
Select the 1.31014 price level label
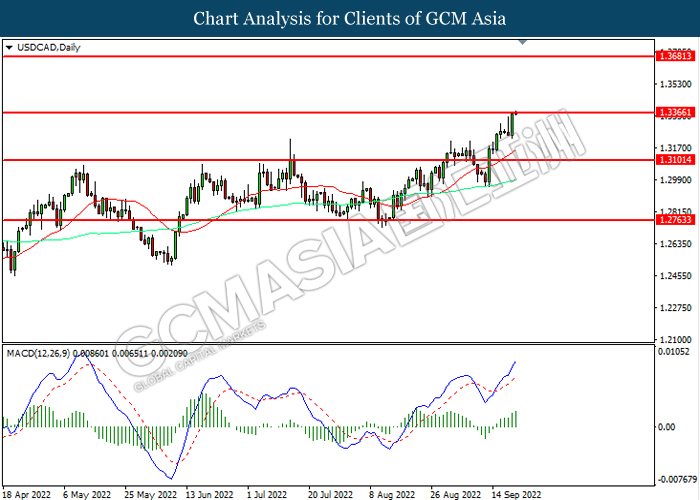pyautogui.click(x=675, y=160)
